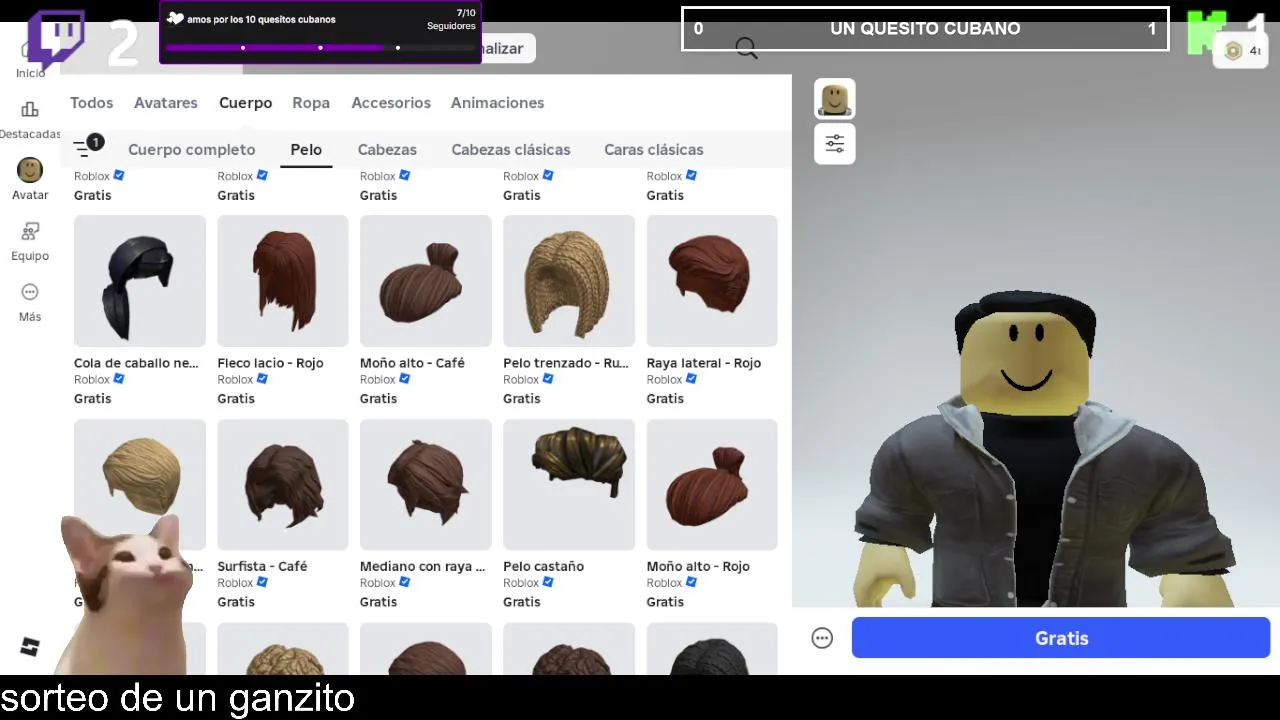Select the Pelo trenzado blonde hair thumbnail
1280x720 pixels.
(x=569, y=281)
